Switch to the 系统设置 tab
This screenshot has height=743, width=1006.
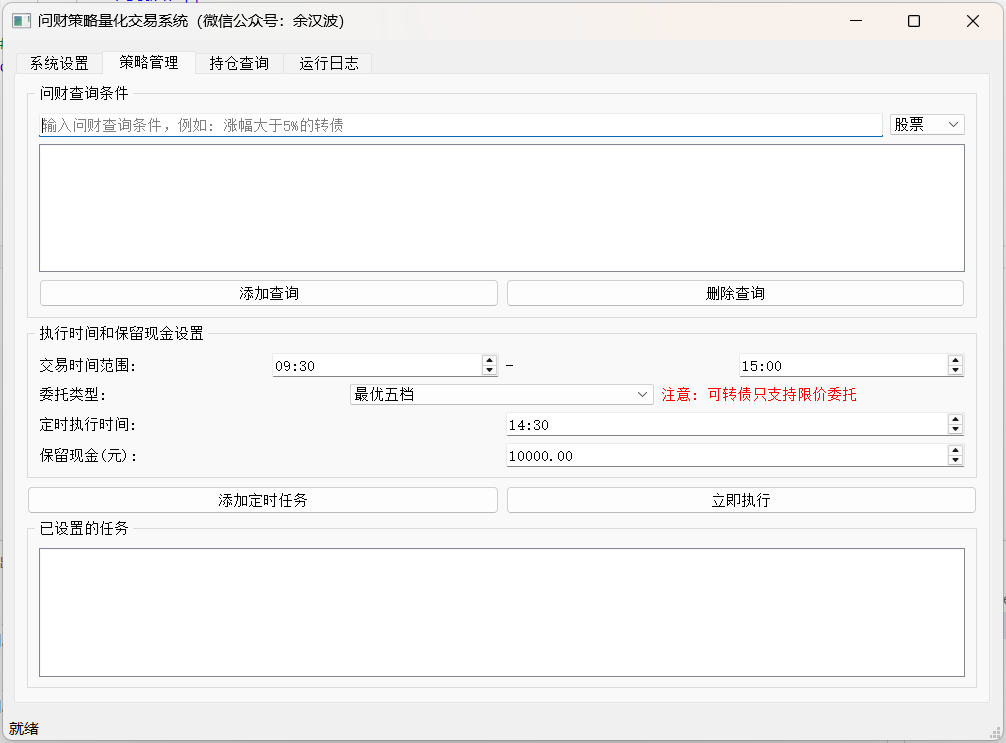[59, 63]
